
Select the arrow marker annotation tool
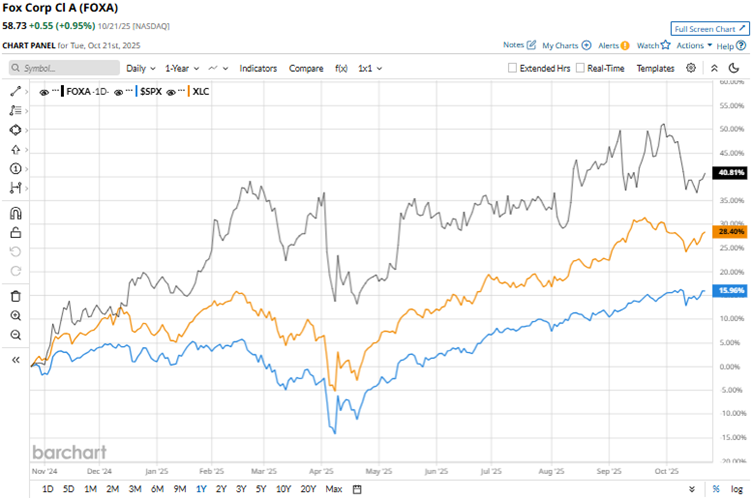coord(15,150)
